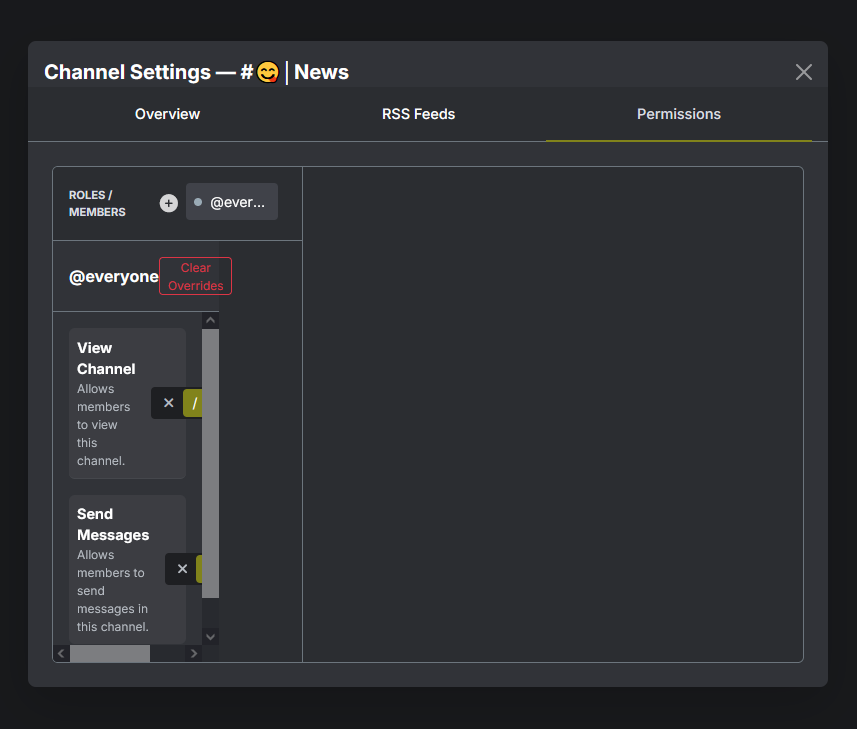The width and height of the screenshot is (857, 729).
Task: Click the emoji in channel title
Action: click(x=267, y=72)
